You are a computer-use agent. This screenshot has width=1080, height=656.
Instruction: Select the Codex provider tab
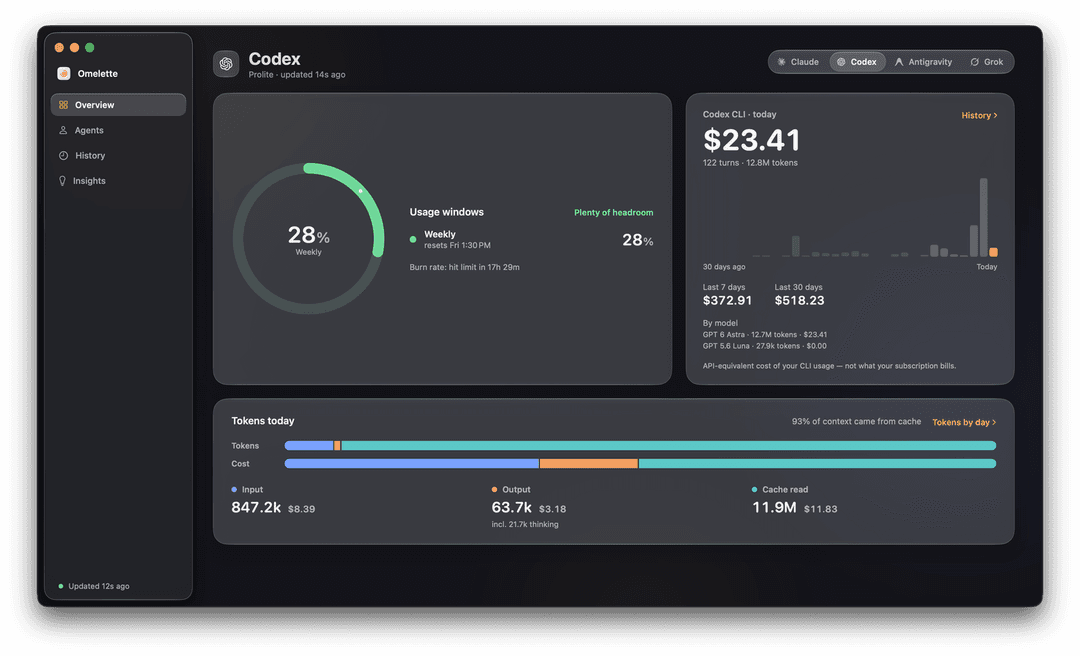[857, 62]
